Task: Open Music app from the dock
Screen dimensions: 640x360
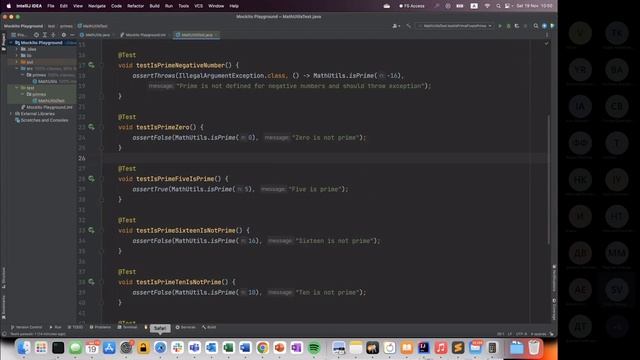Action: click(441, 348)
